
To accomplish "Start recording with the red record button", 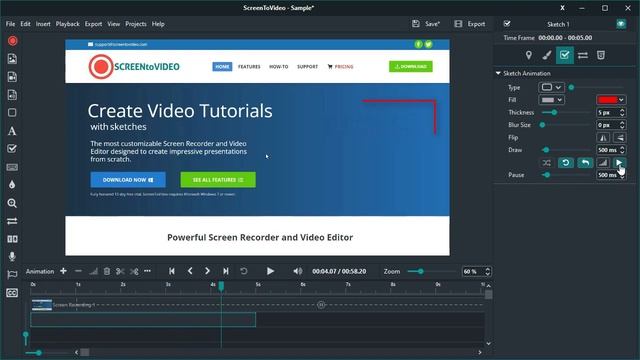I will (13, 41).
